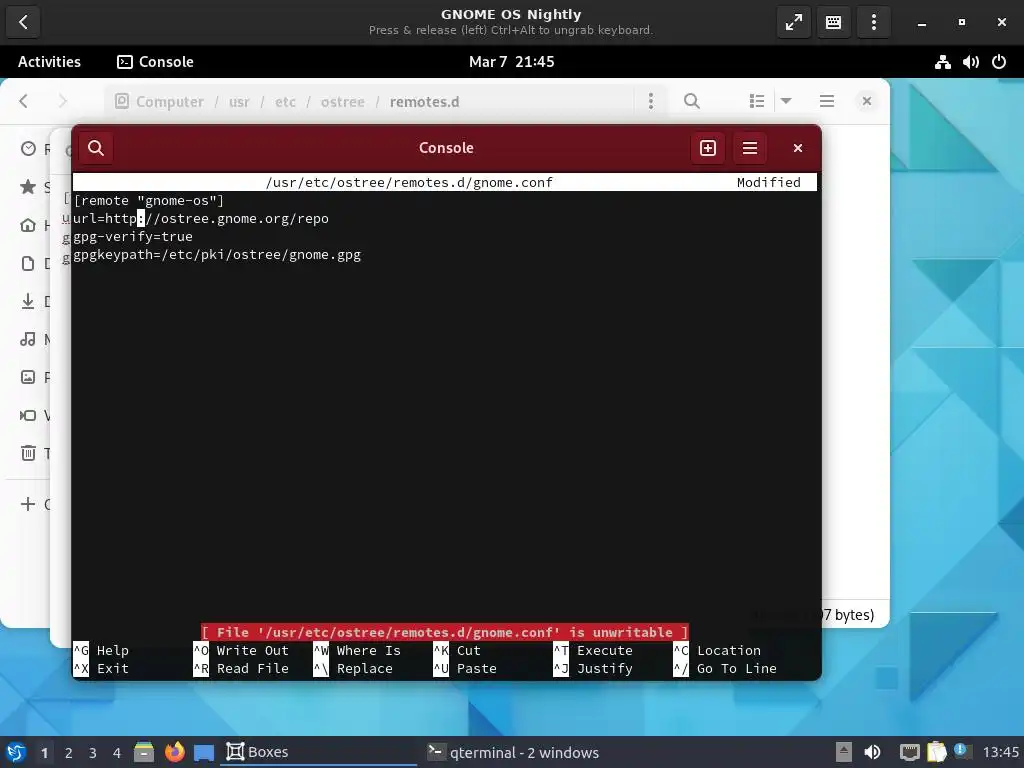The width and height of the screenshot is (1024, 768).
Task: Click nano's ^G Help shortcut
Action: (101, 650)
